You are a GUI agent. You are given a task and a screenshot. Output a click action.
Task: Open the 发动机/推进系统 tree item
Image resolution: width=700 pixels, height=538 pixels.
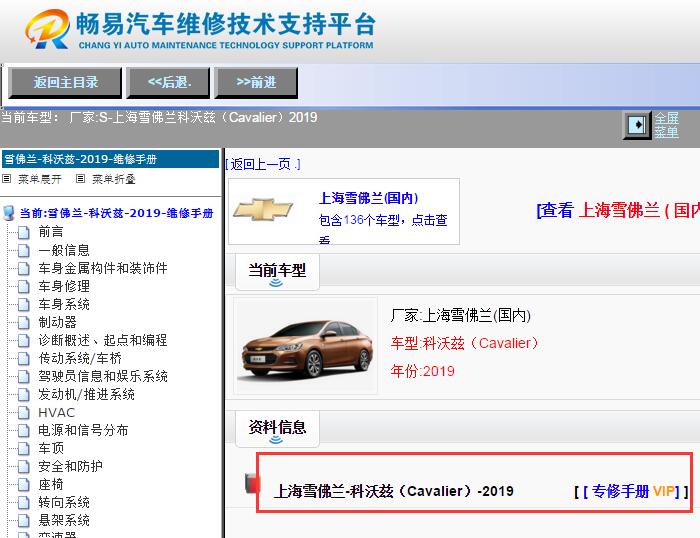pyautogui.click(x=86, y=394)
